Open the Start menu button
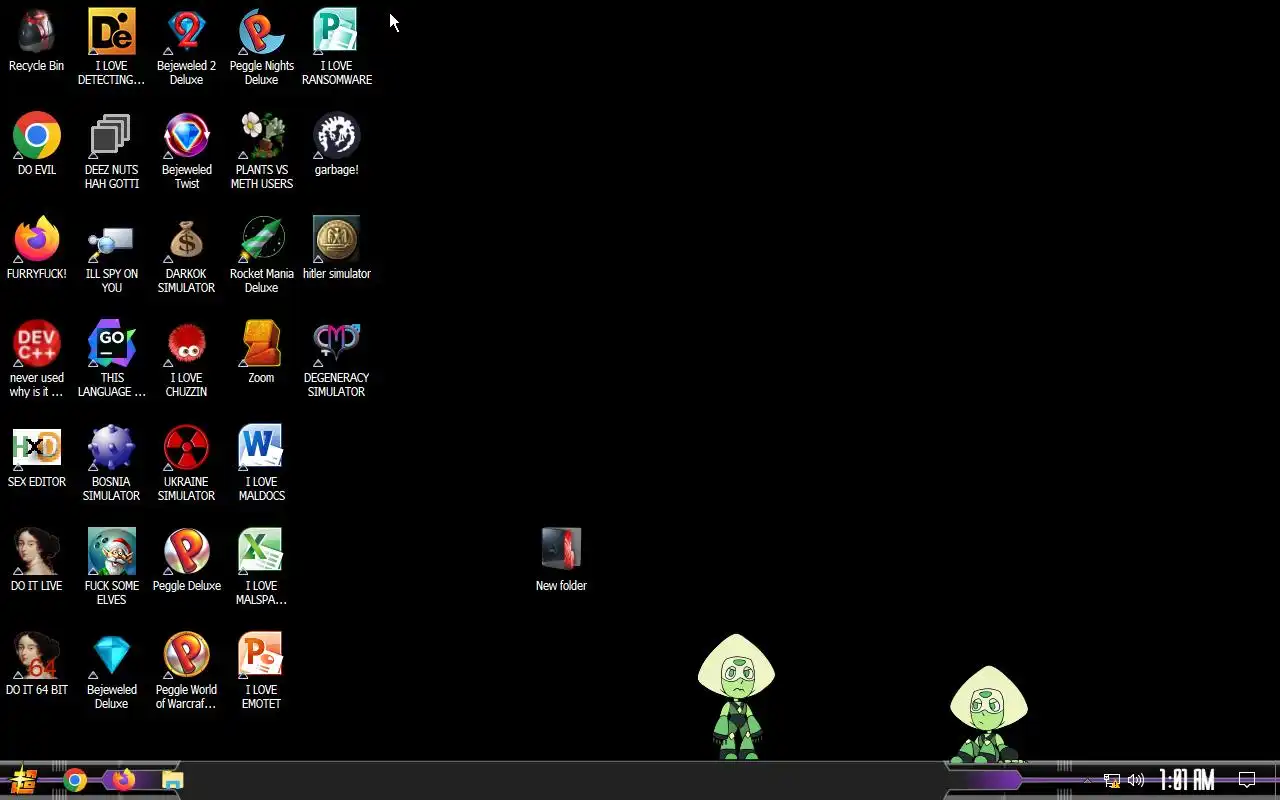 [24, 780]
